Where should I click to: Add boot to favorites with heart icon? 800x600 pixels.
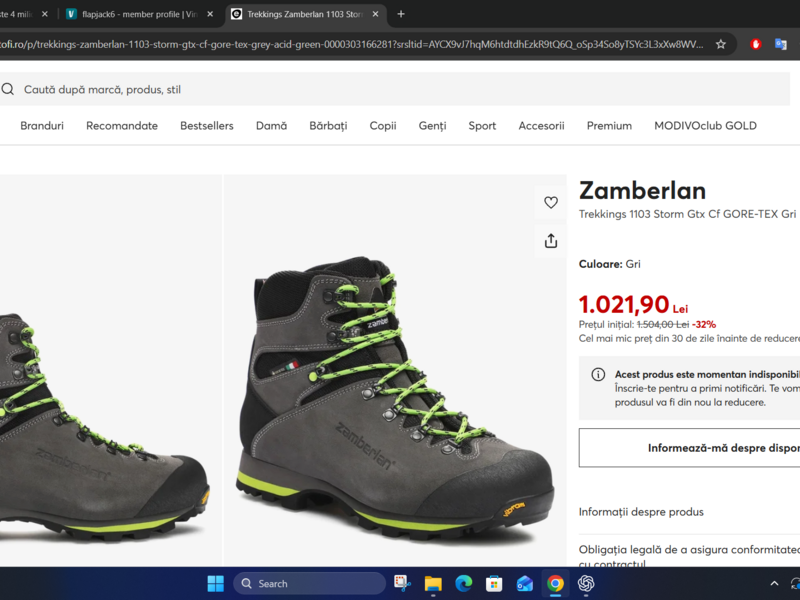coord(551,203)
